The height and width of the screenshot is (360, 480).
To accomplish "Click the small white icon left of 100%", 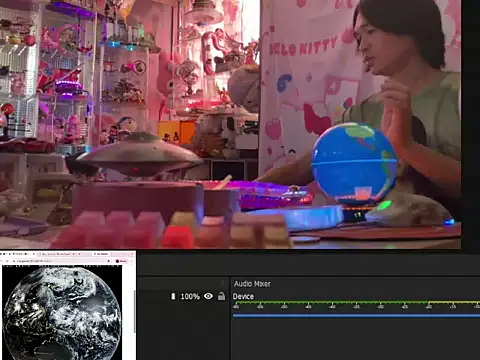I will point(173,296).
